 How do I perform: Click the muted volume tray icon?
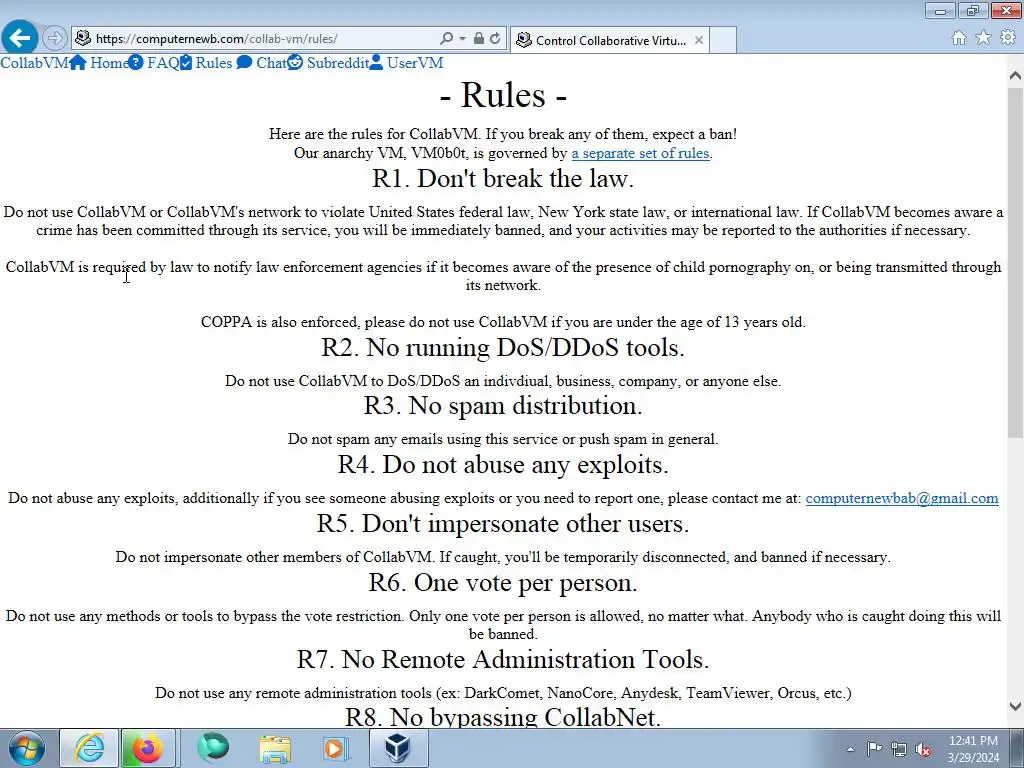pos(923,749)
